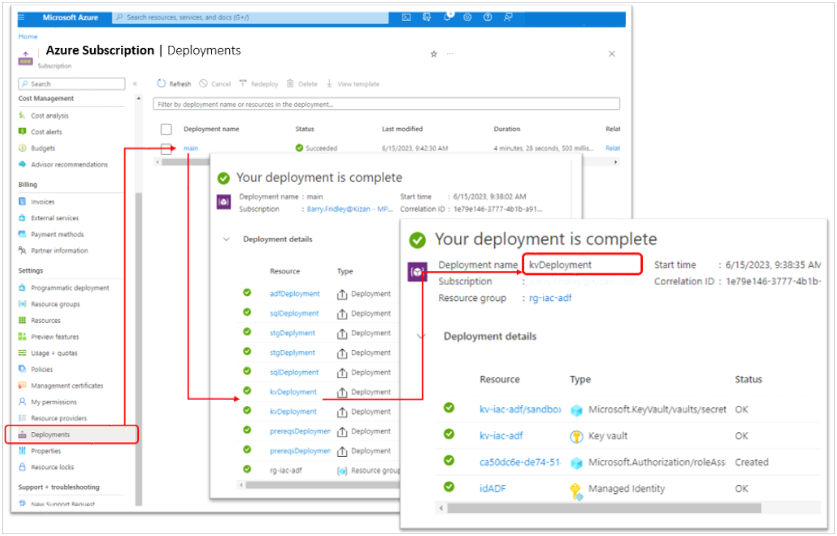Viewport: 837px width, 536px height.
Task: Open Cloud Shell from top bar
Action: coord(406,18)
